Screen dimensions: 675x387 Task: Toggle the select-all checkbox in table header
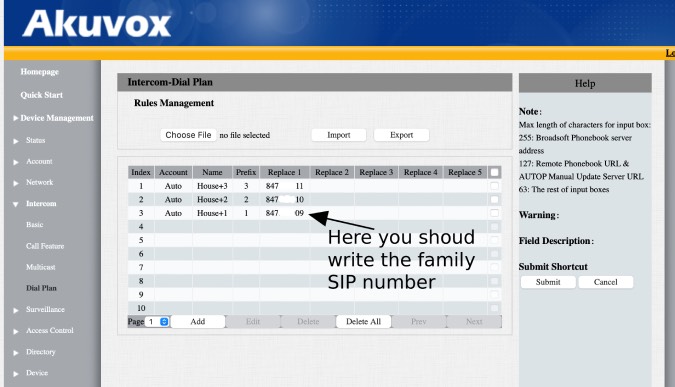pyautogui.click(x=494, y=173)
